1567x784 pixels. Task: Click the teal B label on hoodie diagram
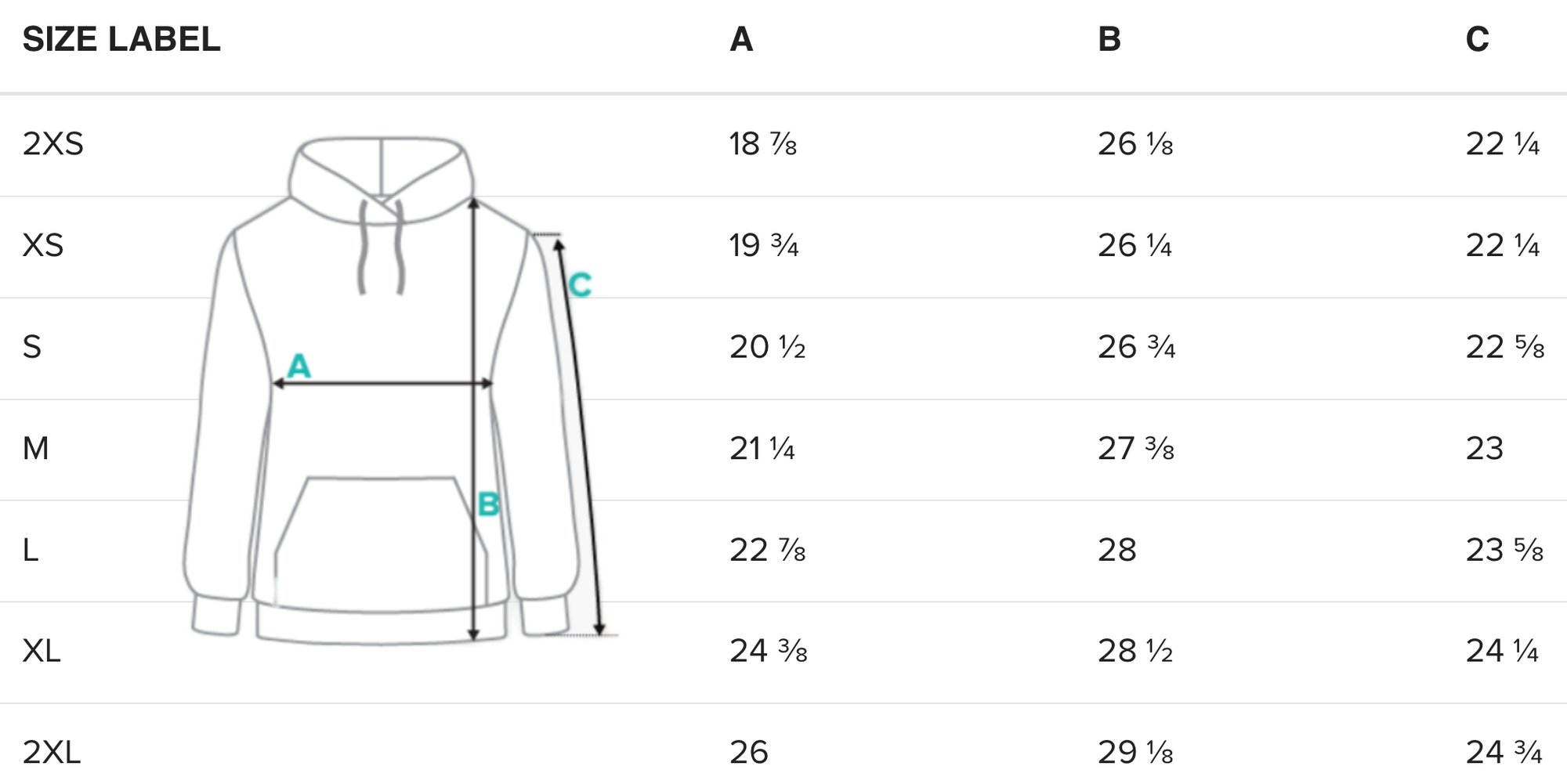click(x=488, y=504)
